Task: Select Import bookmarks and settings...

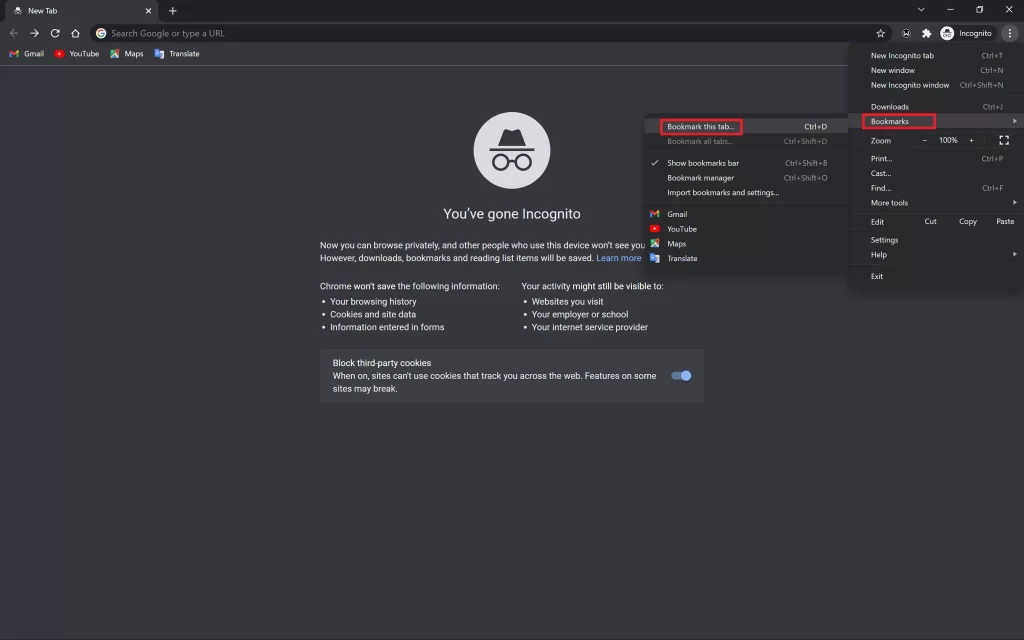Action: coord(746,193)
